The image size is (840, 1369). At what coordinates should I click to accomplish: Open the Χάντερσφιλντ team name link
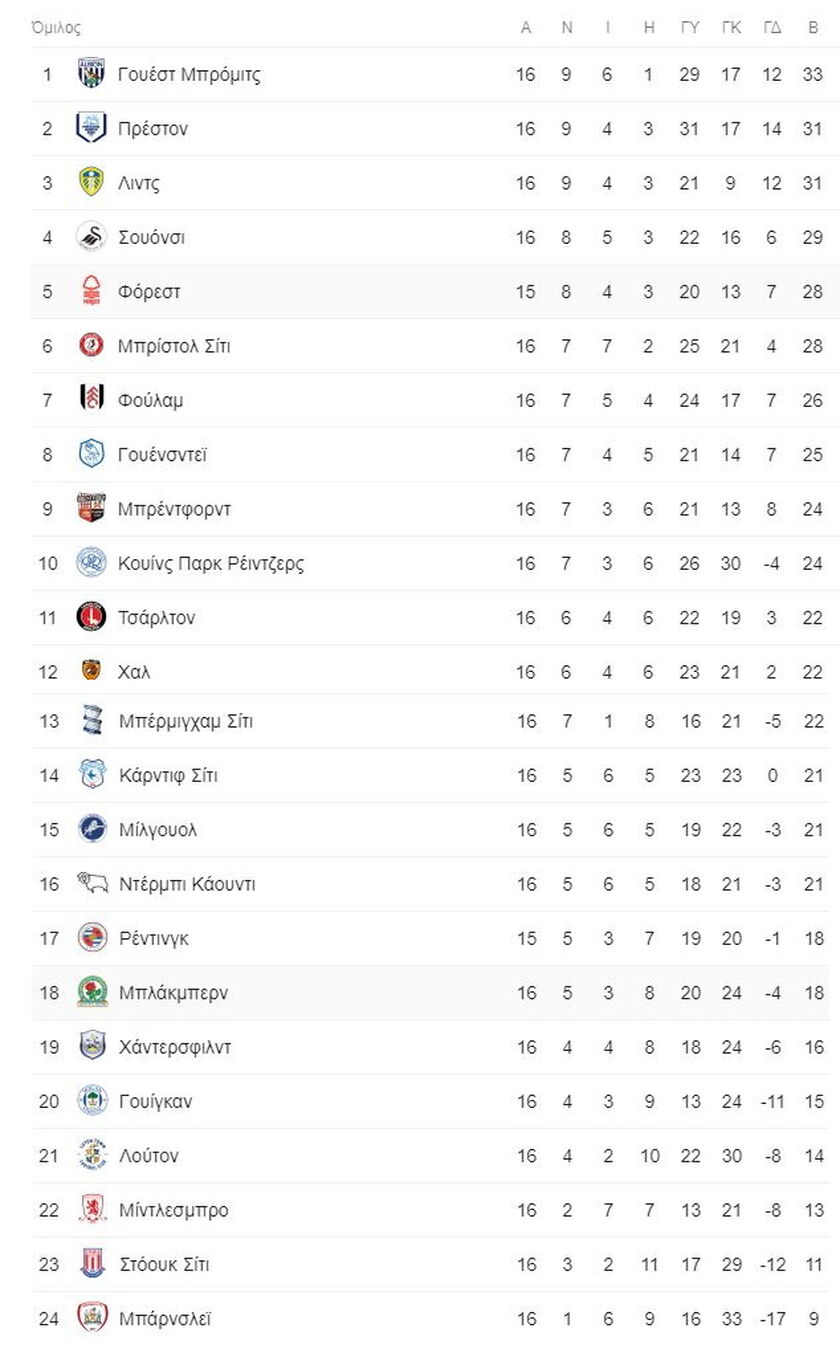tap(174, 1047)
